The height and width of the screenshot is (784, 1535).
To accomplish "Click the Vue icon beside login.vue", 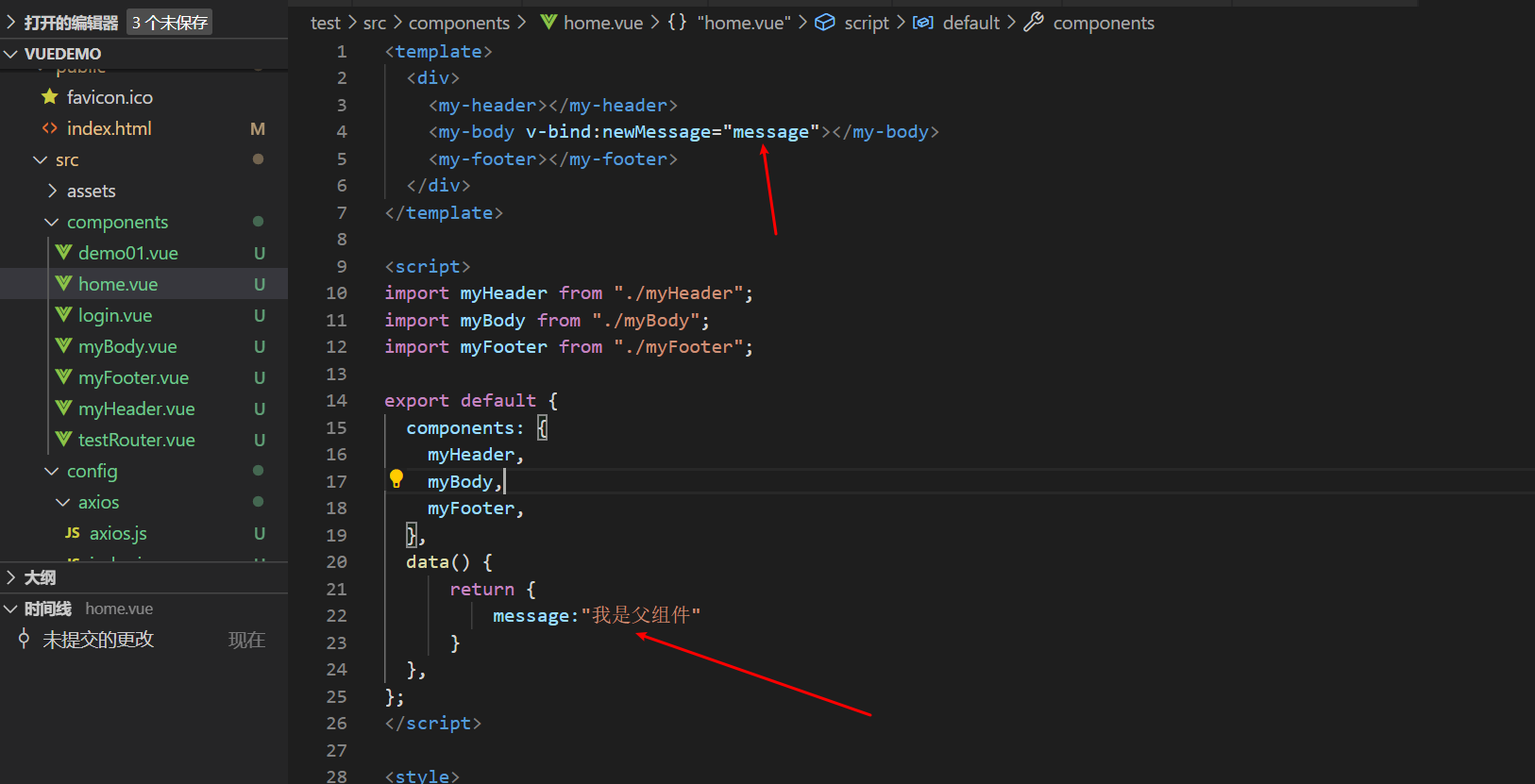I will [63, 314].
